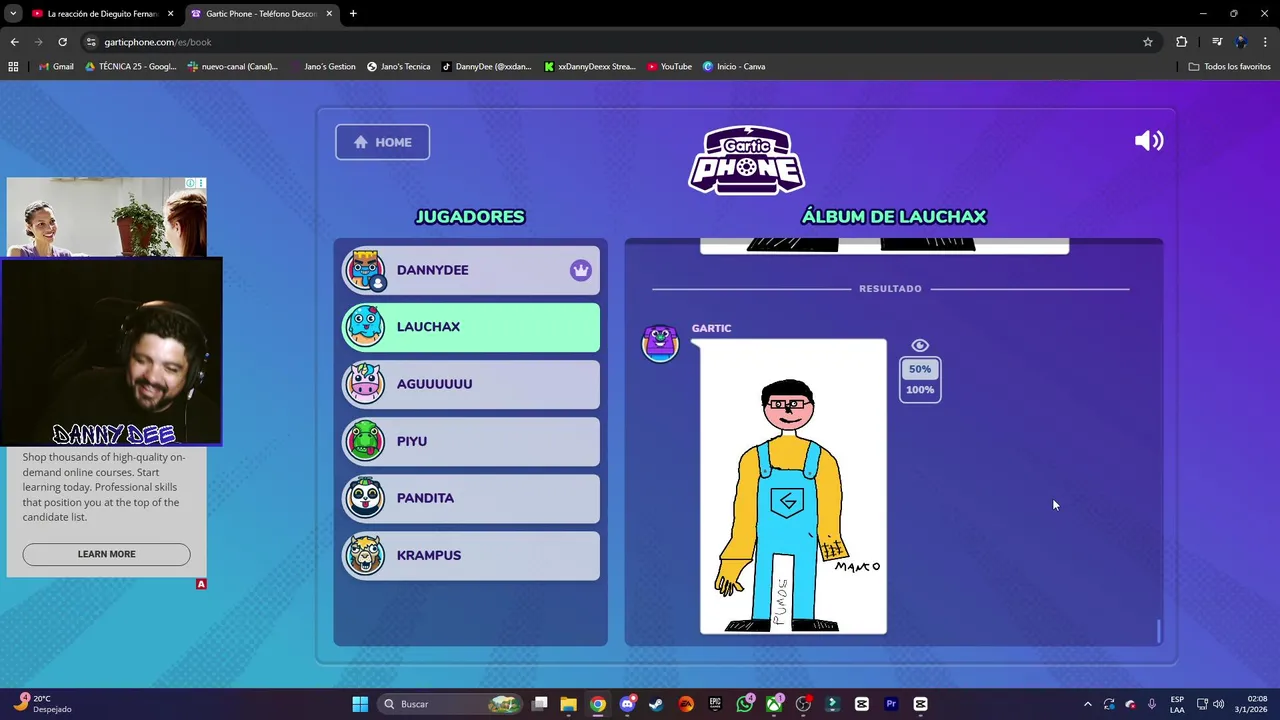
Task: Open the EA app from the taskbar
Action: 686,704
